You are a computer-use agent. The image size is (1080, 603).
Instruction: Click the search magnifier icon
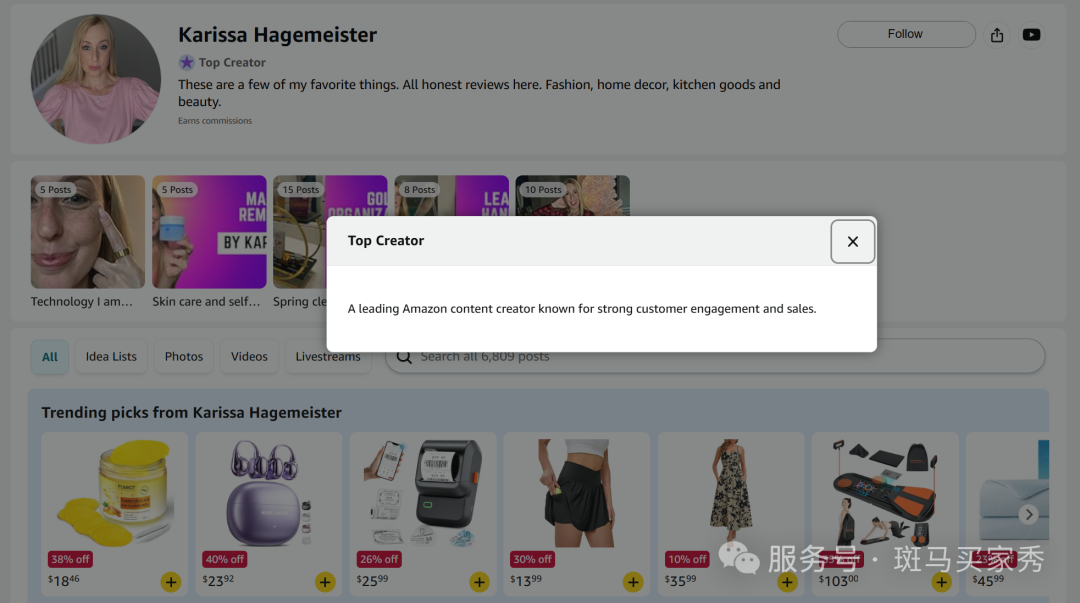(x=404, y=356)
